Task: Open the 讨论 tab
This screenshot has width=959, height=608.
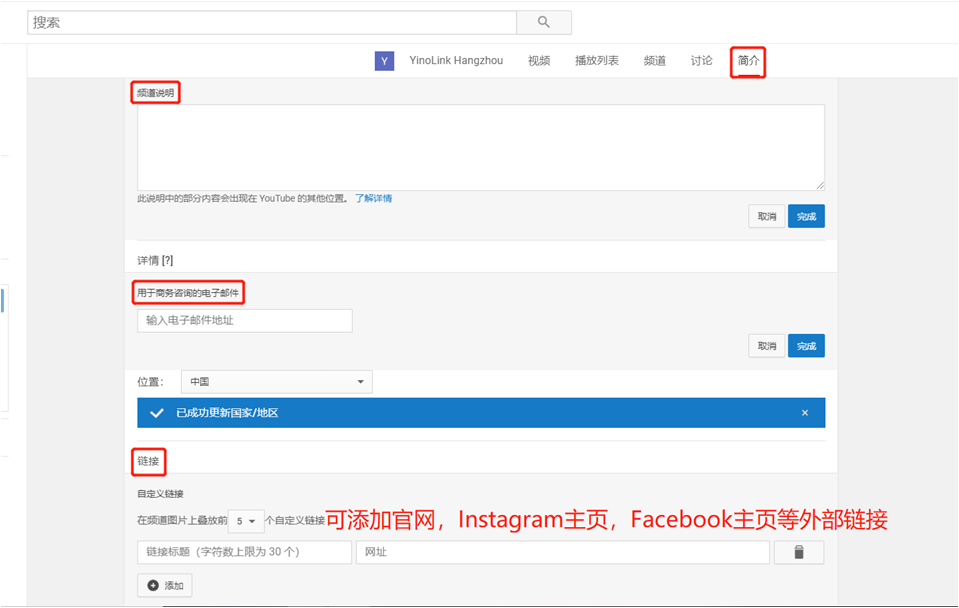Action: [700, 61]
